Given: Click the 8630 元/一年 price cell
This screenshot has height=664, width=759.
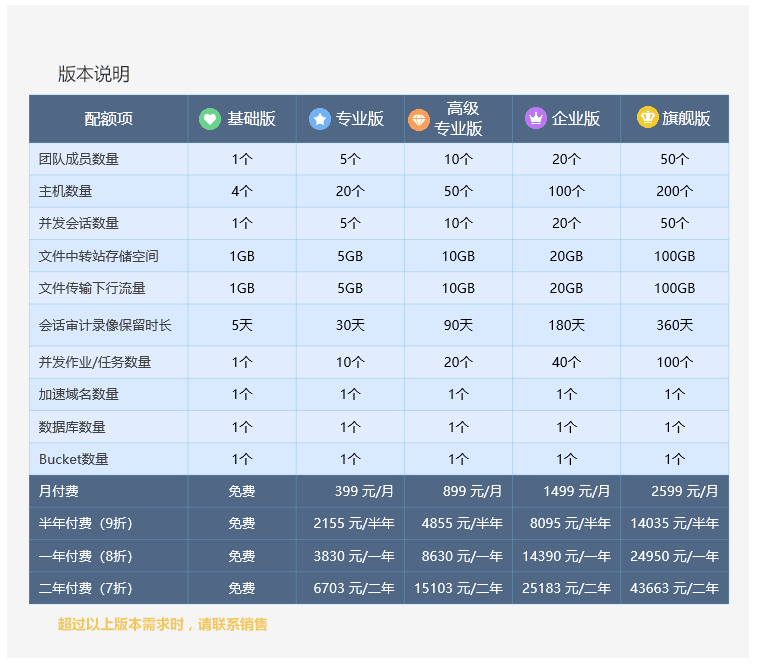Looking at the screenshot, I should (458, 556).
